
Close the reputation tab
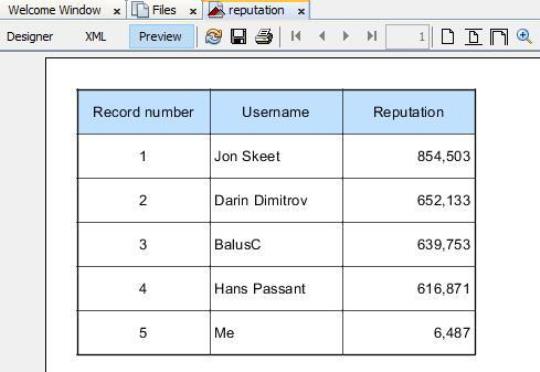[301, 11]
